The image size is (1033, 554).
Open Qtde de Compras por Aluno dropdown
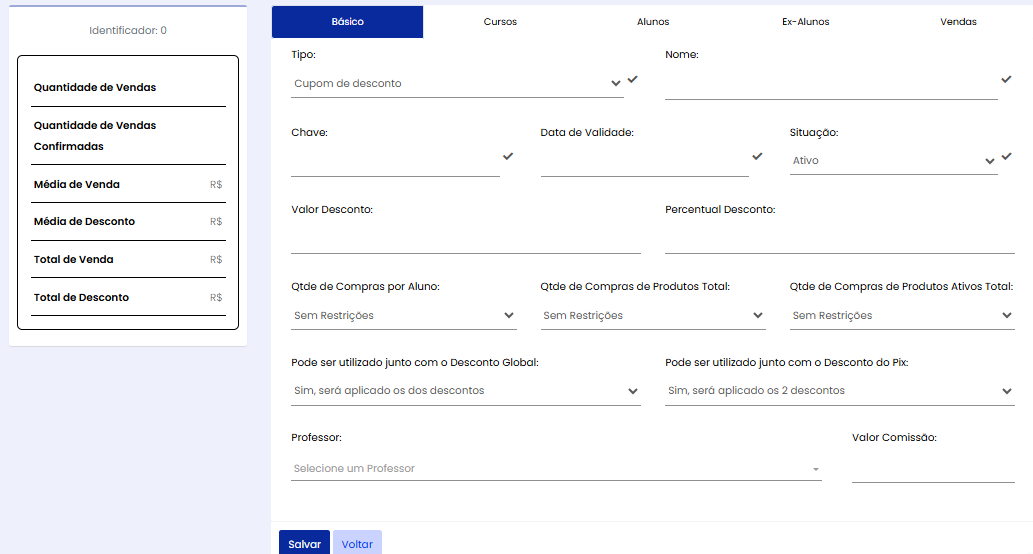403,316
